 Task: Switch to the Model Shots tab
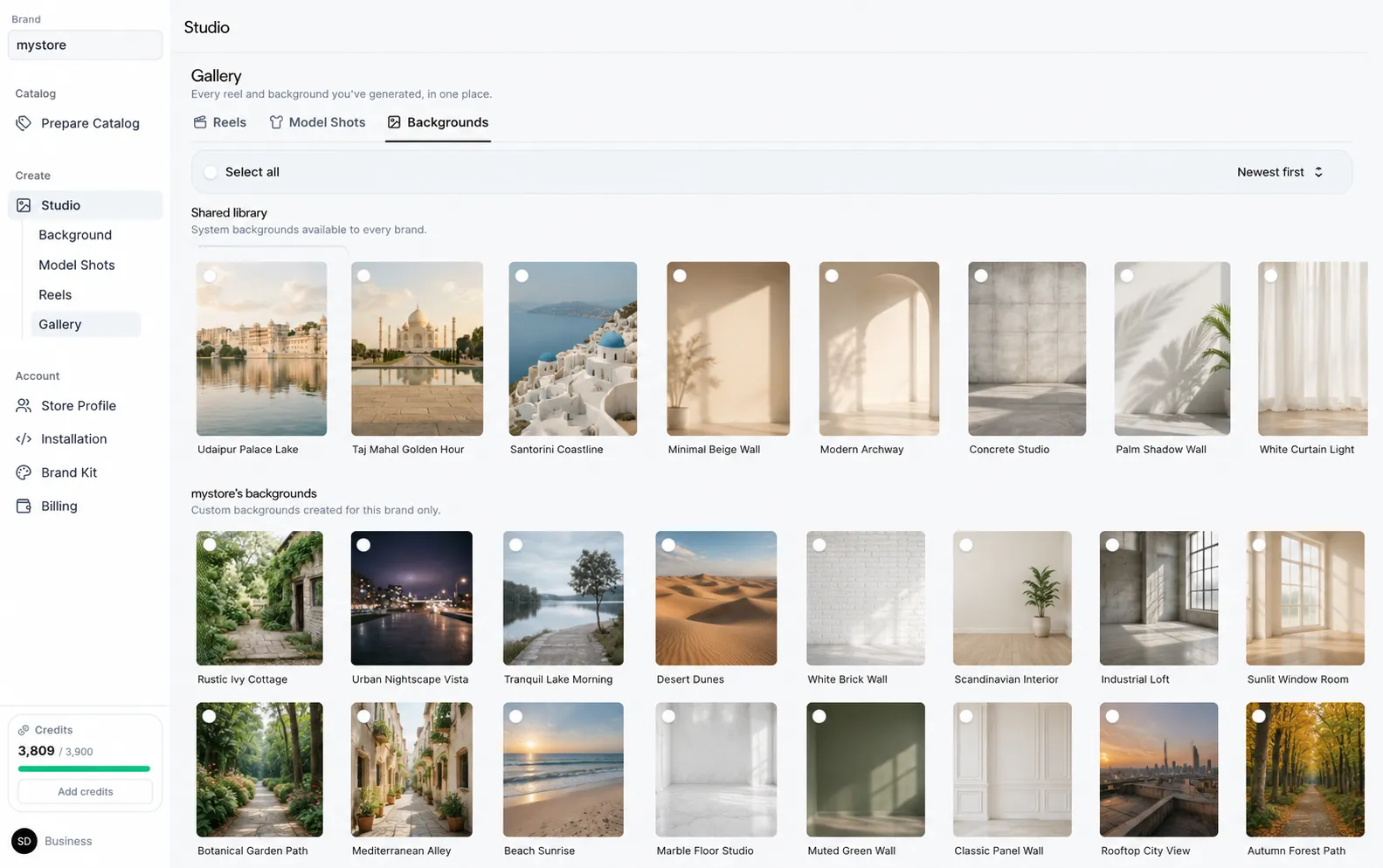(x=317, y=122)
